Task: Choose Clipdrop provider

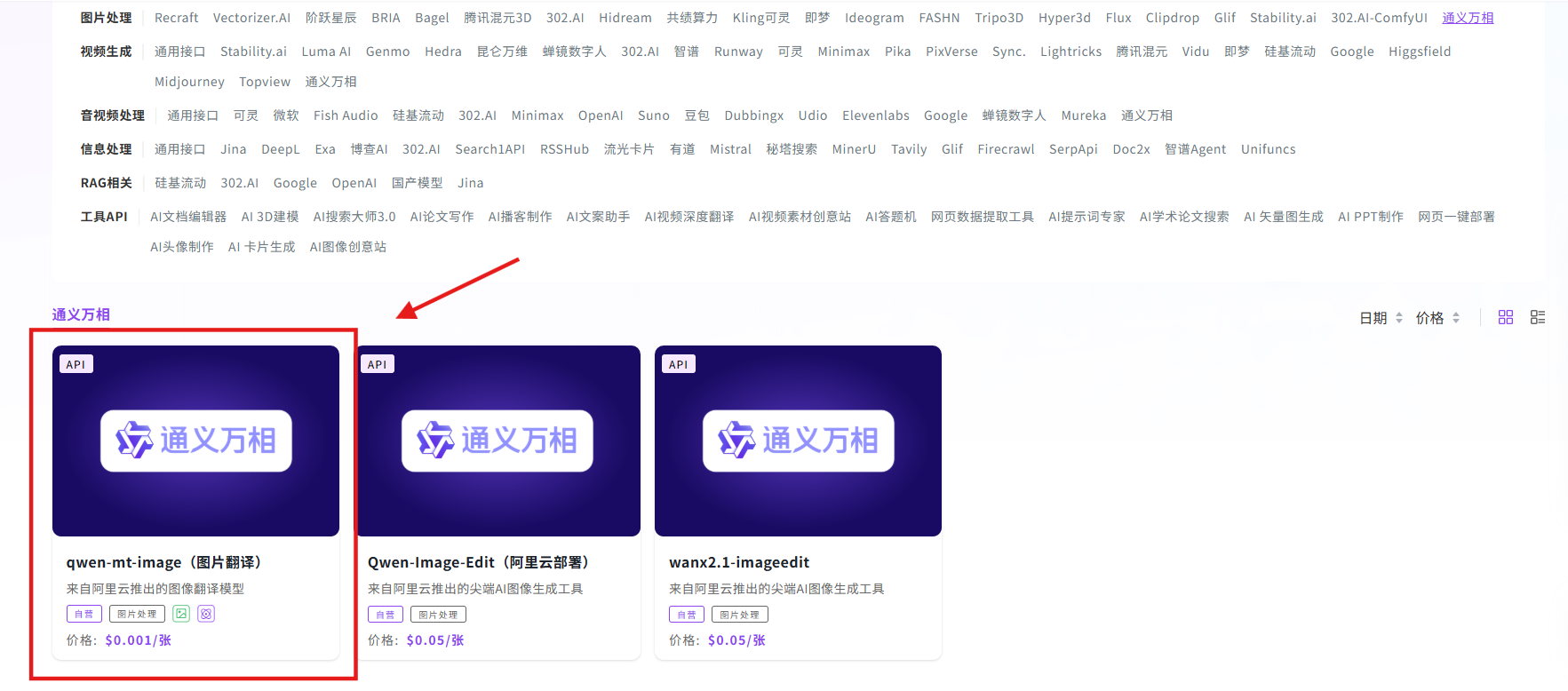Action: tap(1173, 18)
